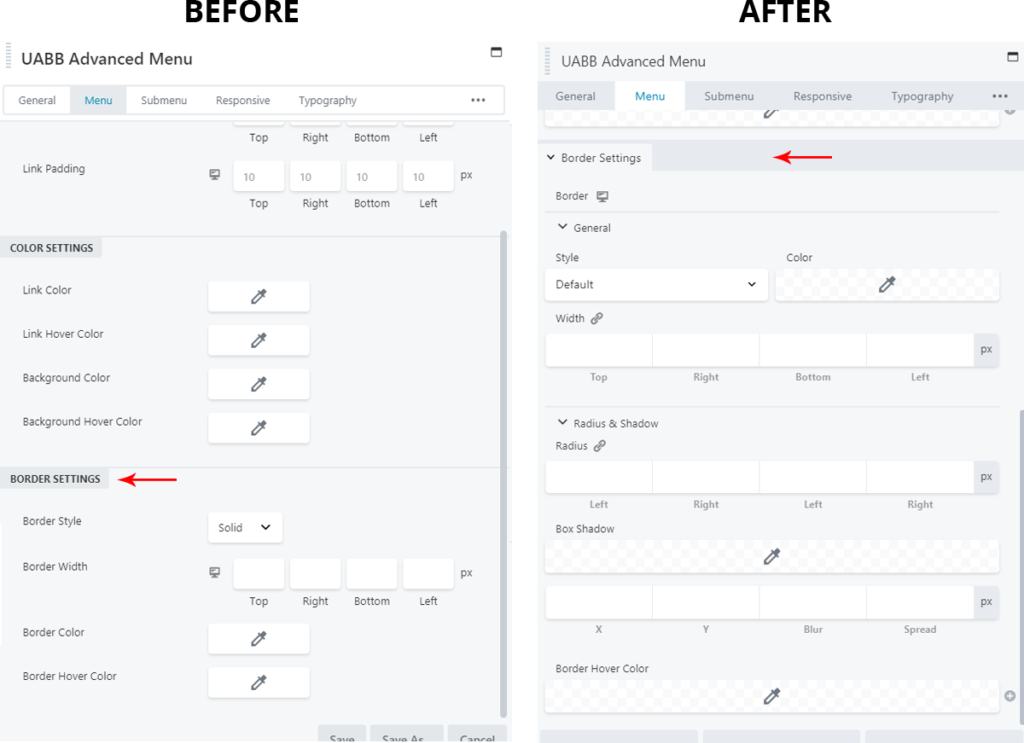Click the Blur box shadow input field

point(812,603)
